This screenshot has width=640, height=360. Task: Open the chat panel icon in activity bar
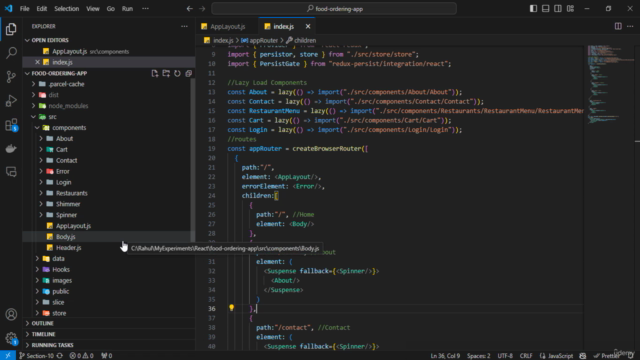pos(11,172)
